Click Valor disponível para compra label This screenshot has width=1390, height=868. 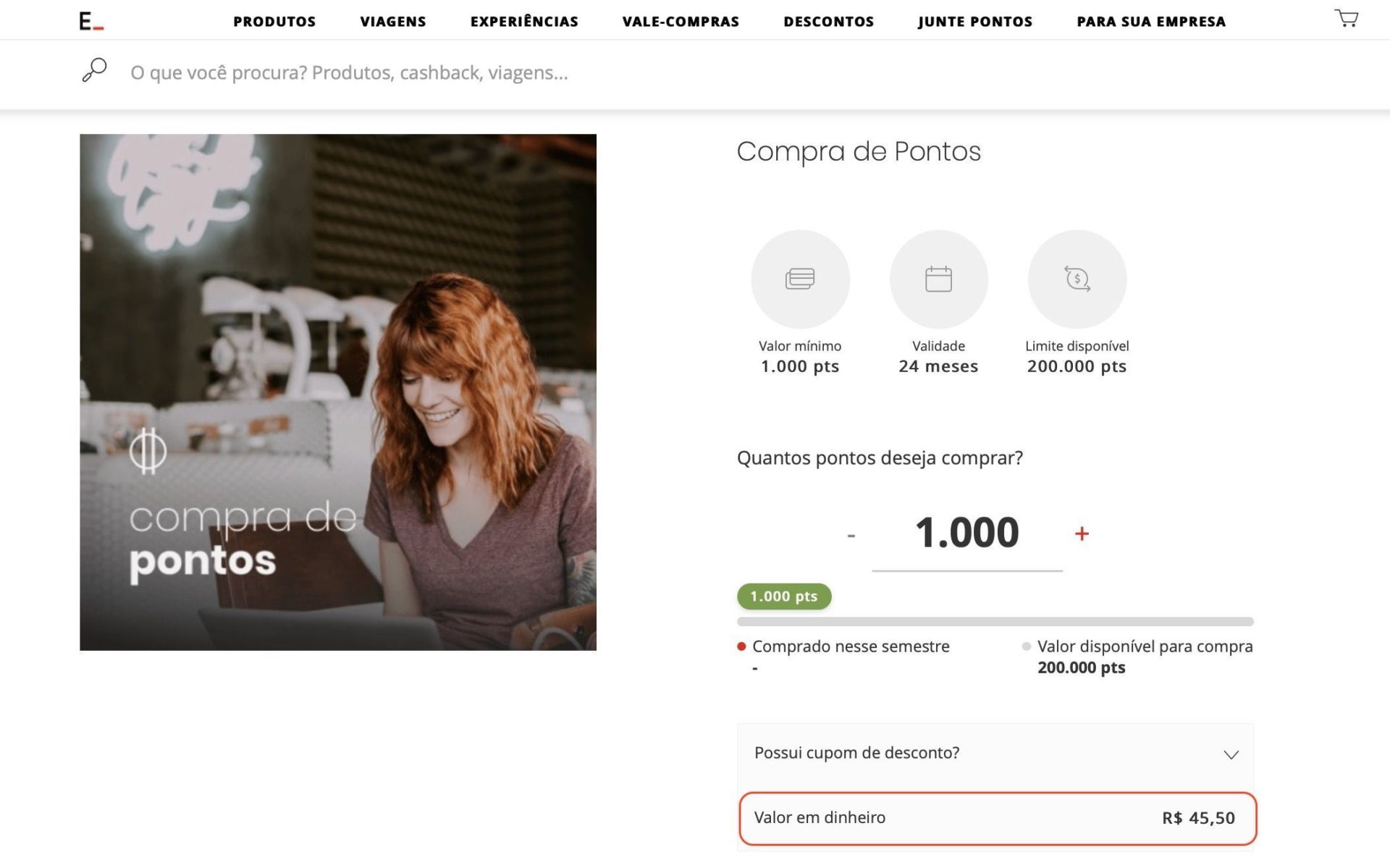(1145, 646)
